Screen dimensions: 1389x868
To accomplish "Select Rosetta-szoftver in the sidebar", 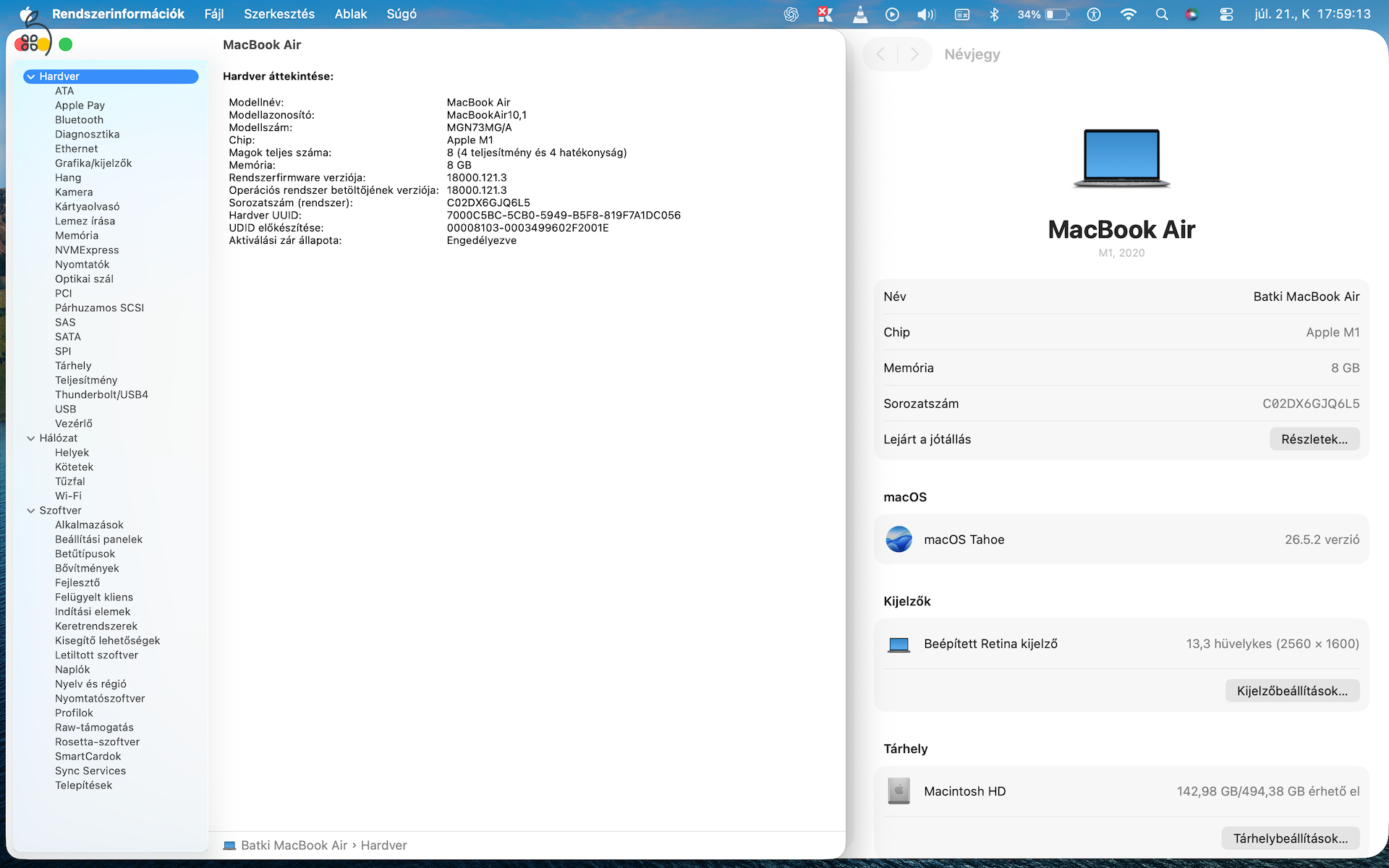I will click(97, 742).
